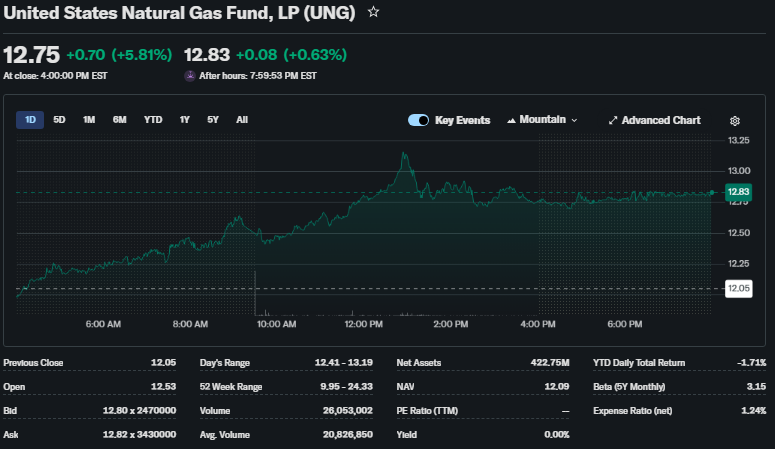Switch chart to YTD range
This screenshot has width=775, height=449.
click(153, 120)
